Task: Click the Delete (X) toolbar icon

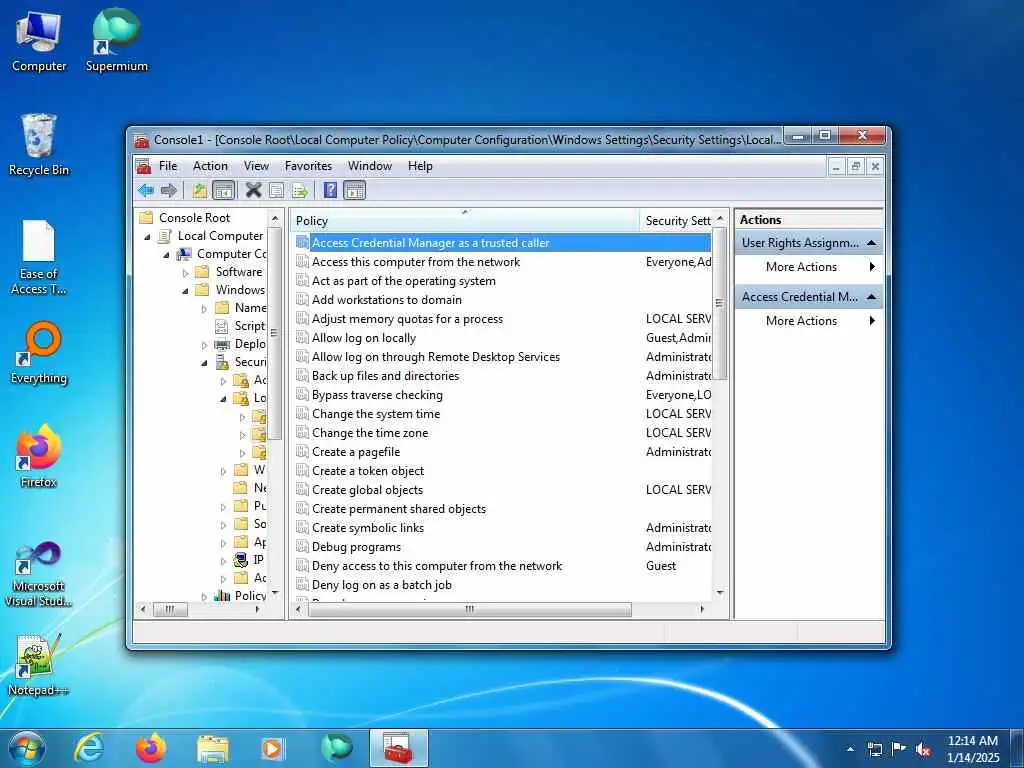Action: click(x=253, y=191)
